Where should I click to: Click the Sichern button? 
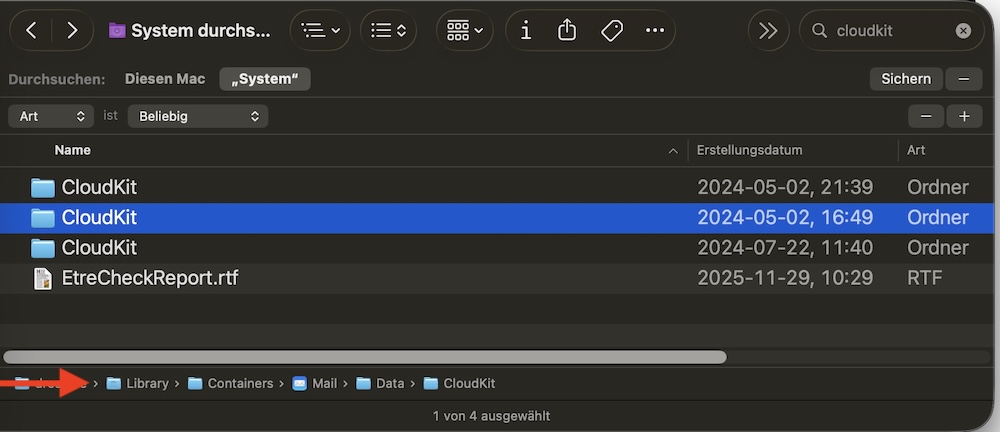coord(906,79)
